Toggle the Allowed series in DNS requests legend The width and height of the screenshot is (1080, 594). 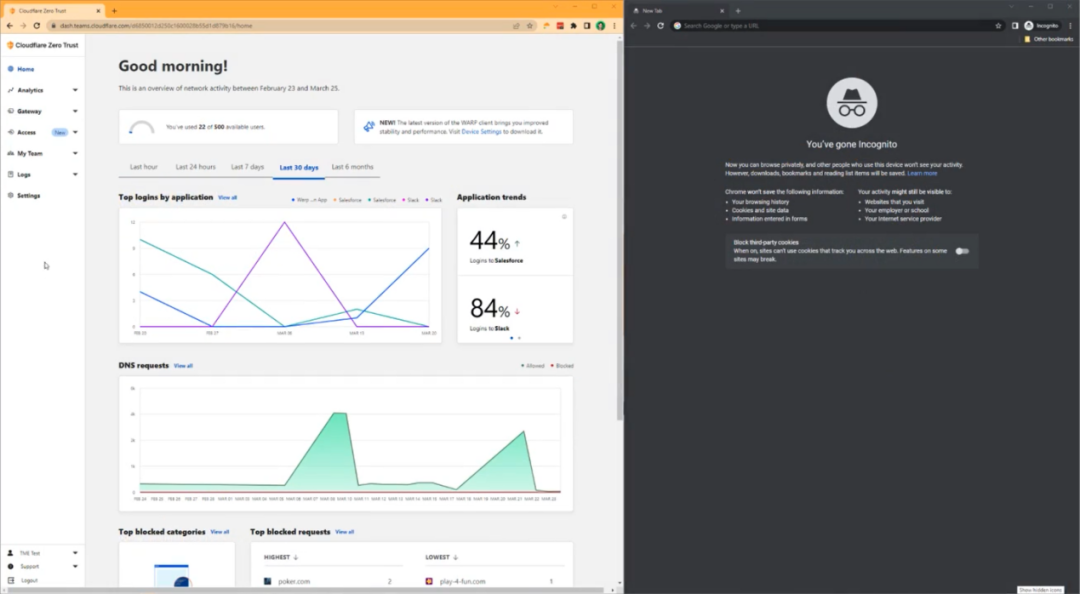[533, 366]
